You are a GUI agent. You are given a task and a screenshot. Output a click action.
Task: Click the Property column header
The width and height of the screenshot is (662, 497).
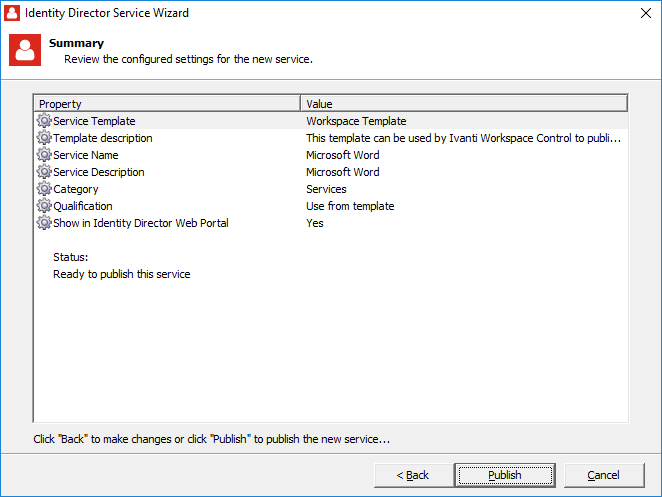(167, 104)
